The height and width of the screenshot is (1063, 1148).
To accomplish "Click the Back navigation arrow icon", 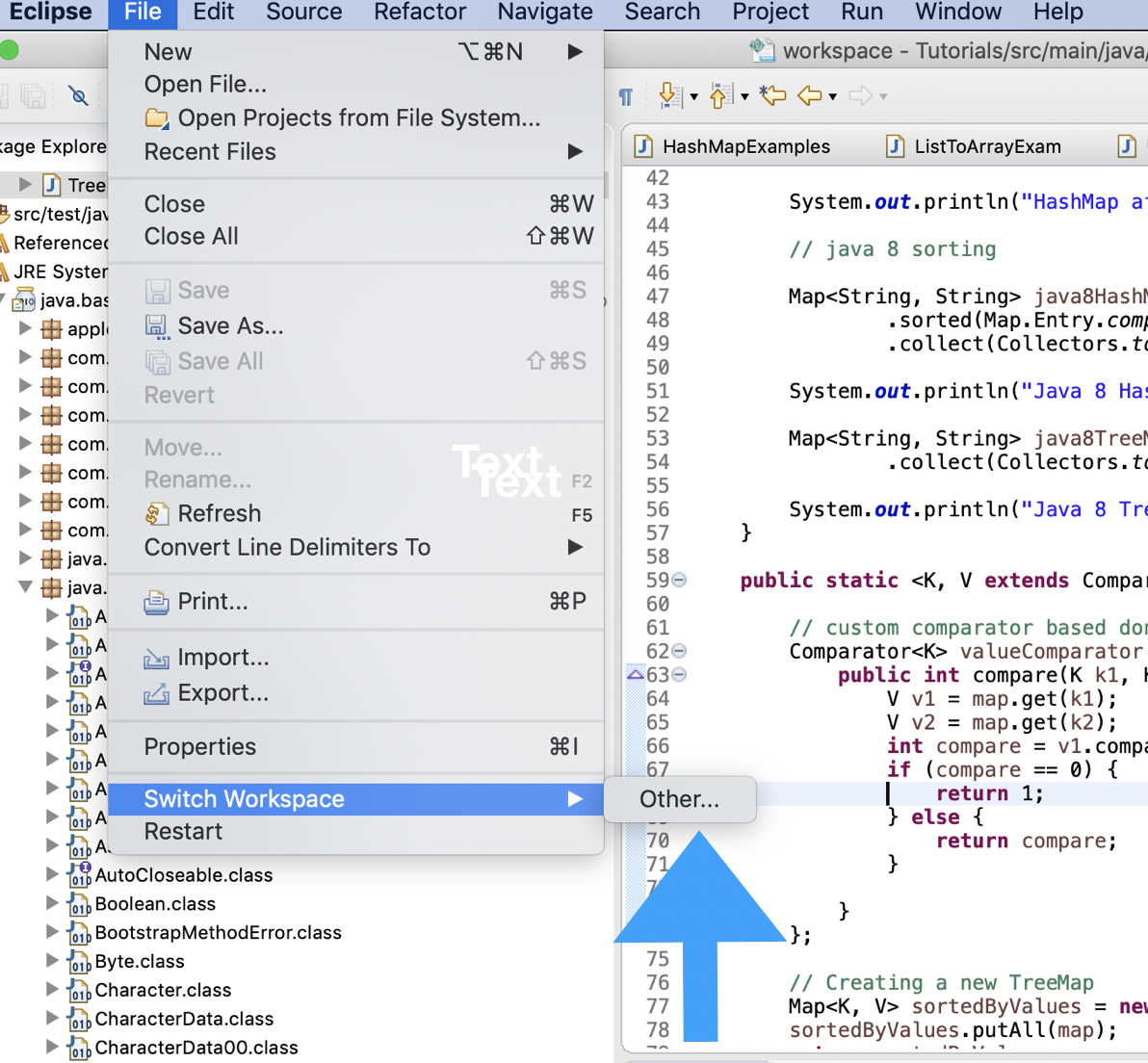I will point(810,95).
